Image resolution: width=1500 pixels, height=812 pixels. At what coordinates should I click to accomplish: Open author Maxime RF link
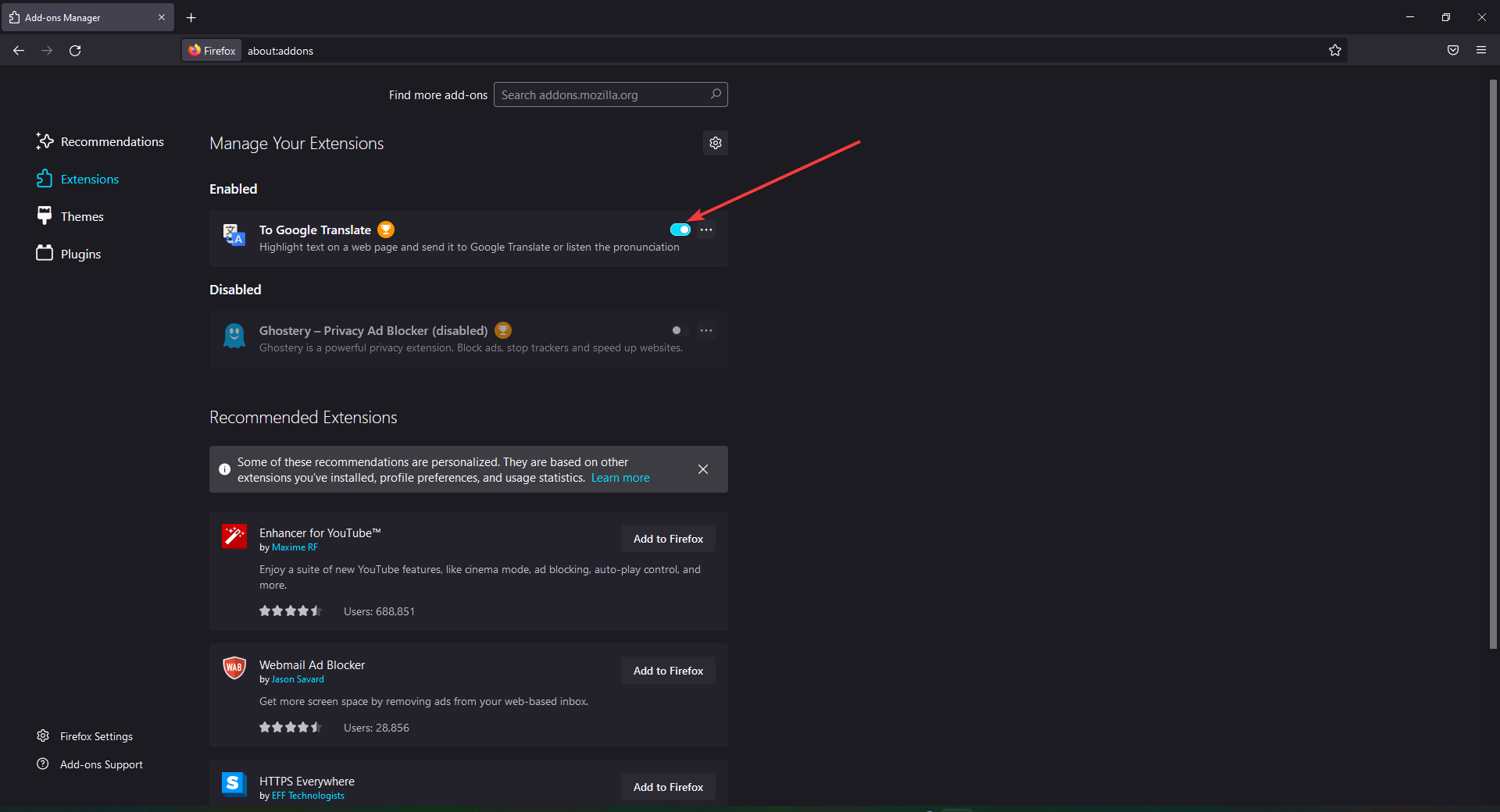tap(295, 547)
